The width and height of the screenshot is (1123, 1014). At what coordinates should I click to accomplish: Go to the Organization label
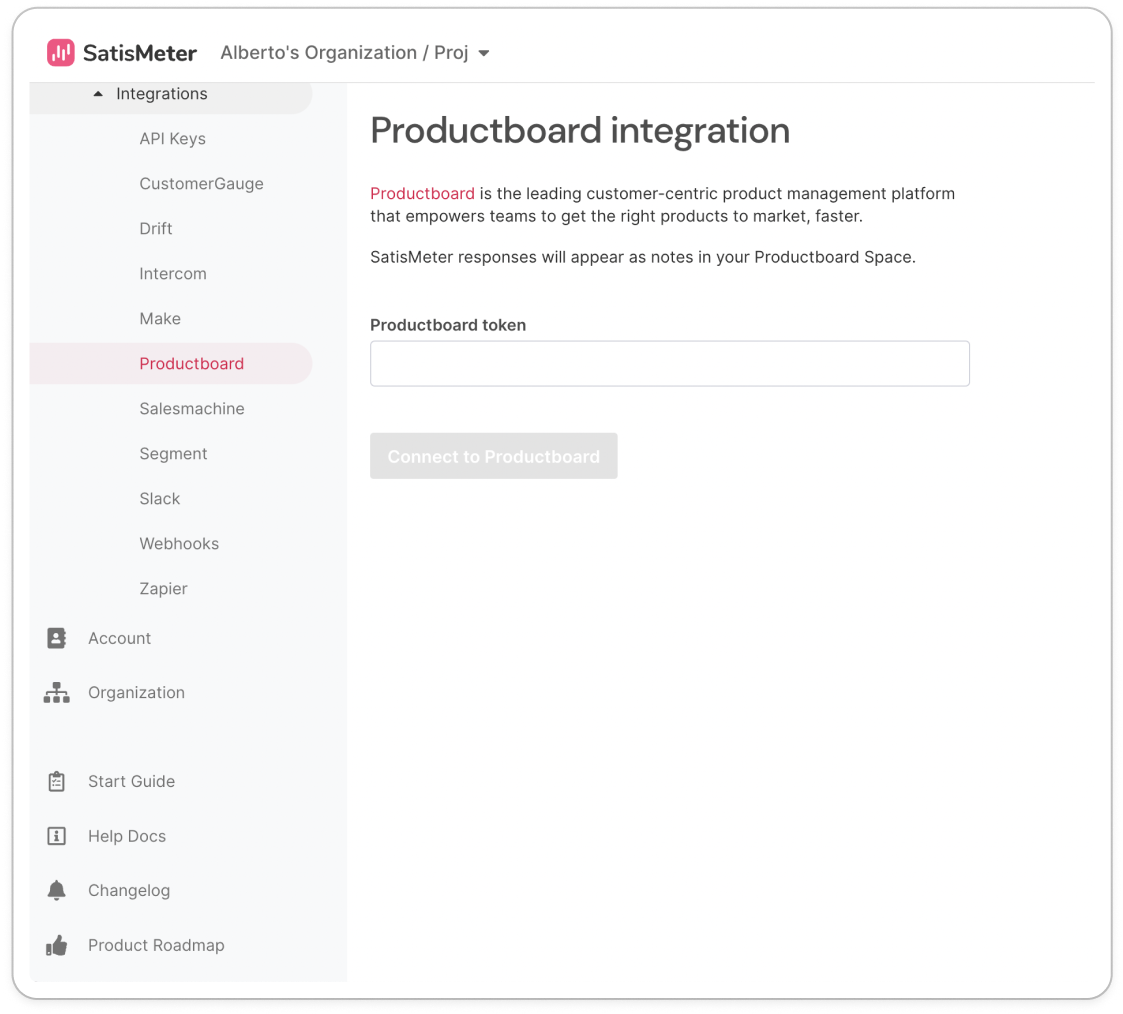coord(136,692)
